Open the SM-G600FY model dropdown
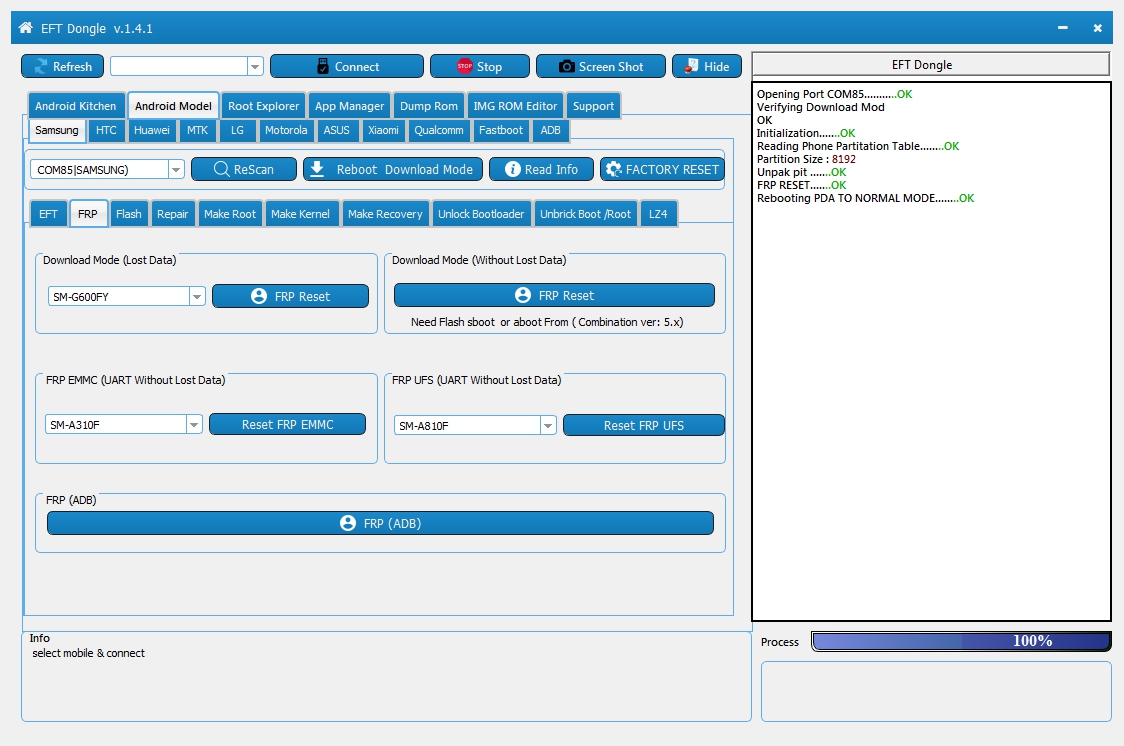 click(x=197, y=297)
